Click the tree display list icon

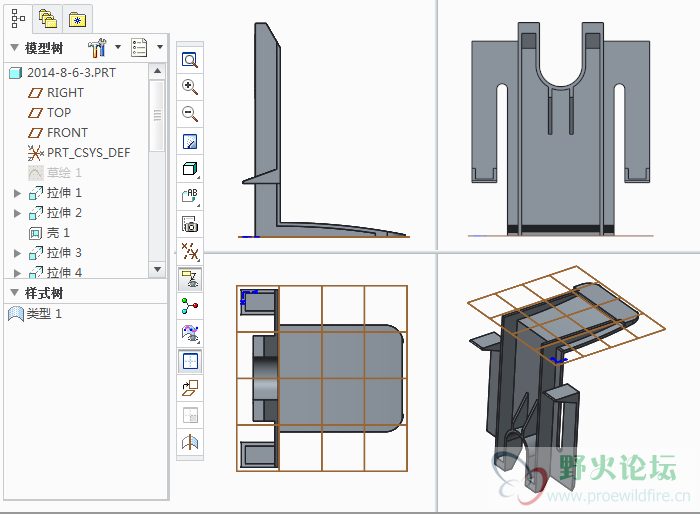pyautogui.click(x=139, y=47)
